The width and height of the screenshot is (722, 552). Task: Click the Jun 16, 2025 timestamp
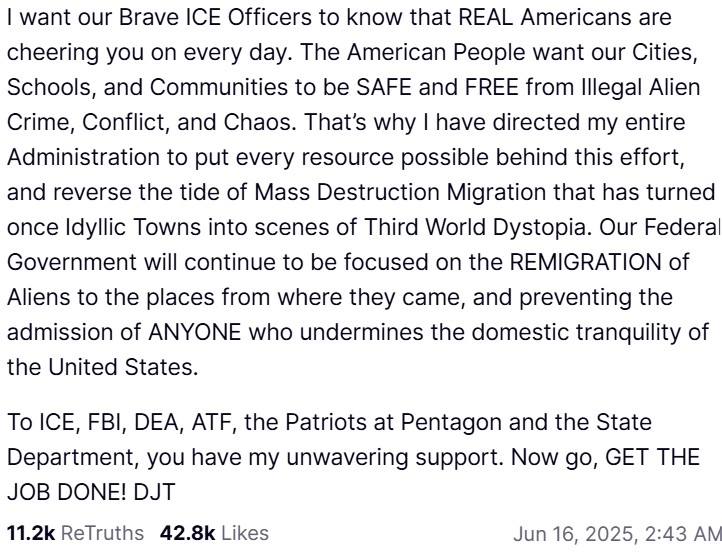[617, 534]
